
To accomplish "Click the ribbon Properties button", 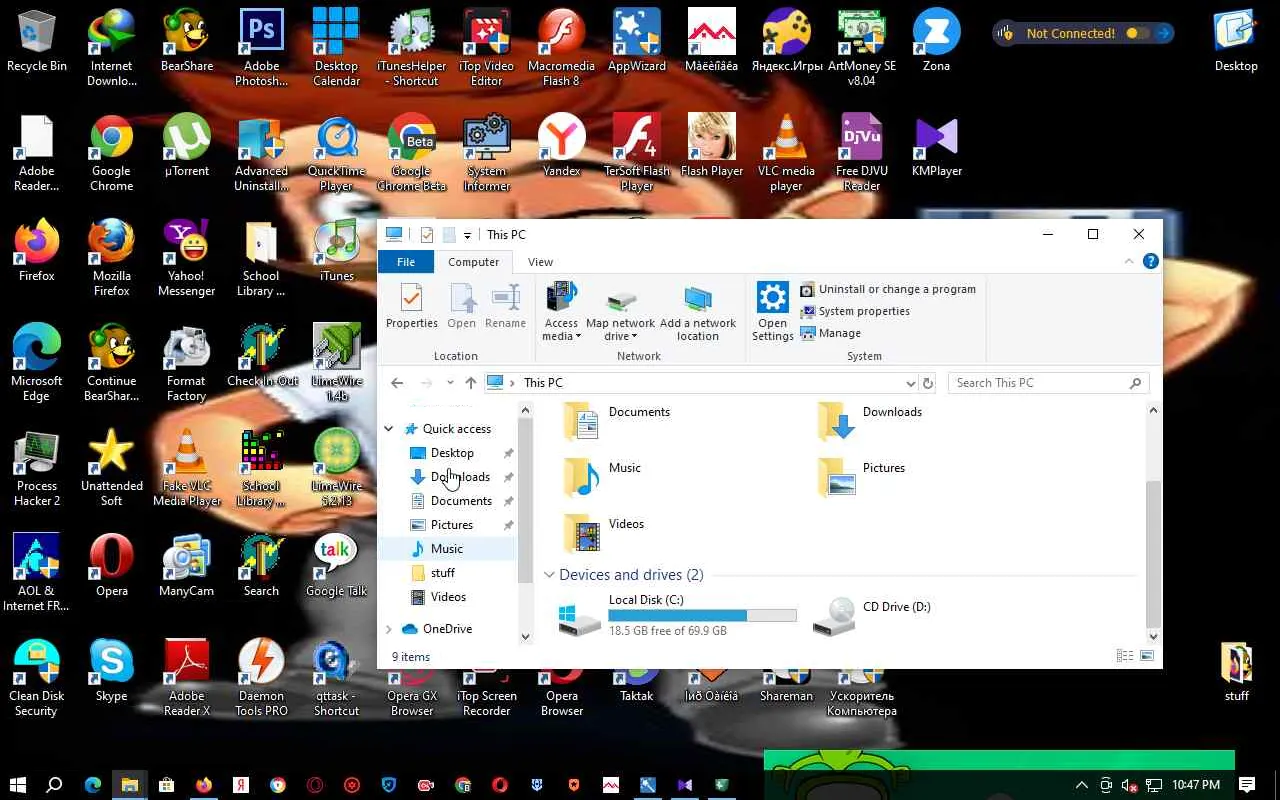I will [x=412, y=307].
